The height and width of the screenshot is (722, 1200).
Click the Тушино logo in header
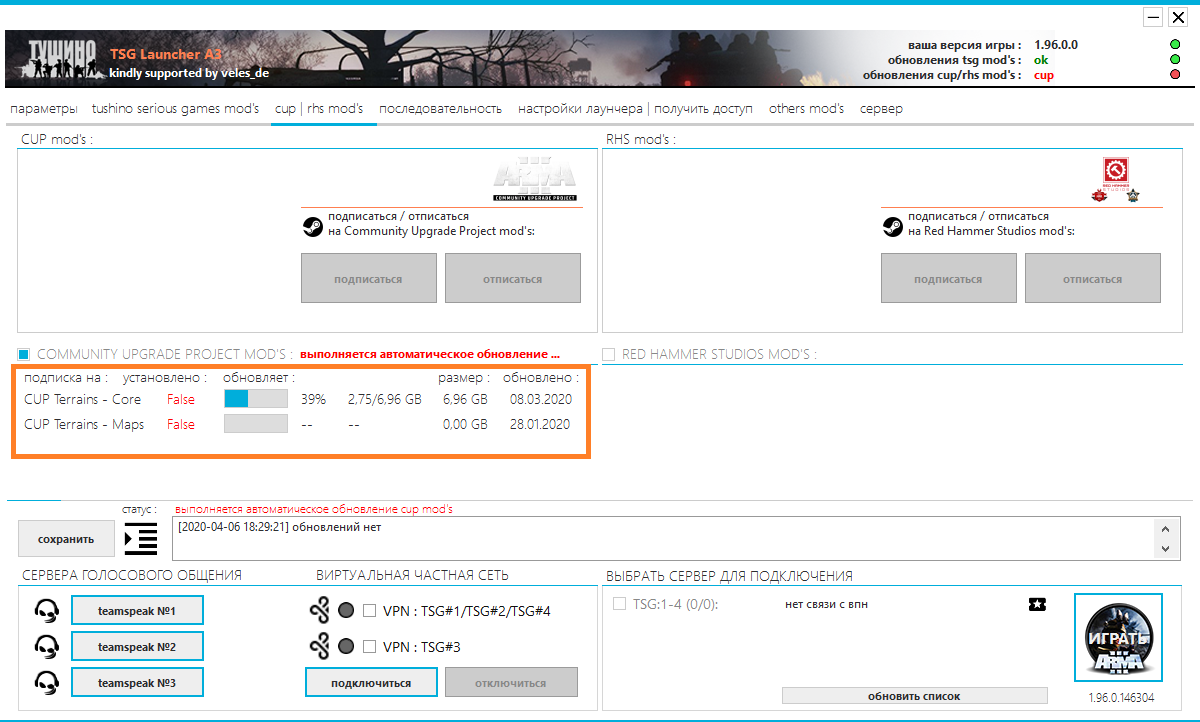[62, 59]
